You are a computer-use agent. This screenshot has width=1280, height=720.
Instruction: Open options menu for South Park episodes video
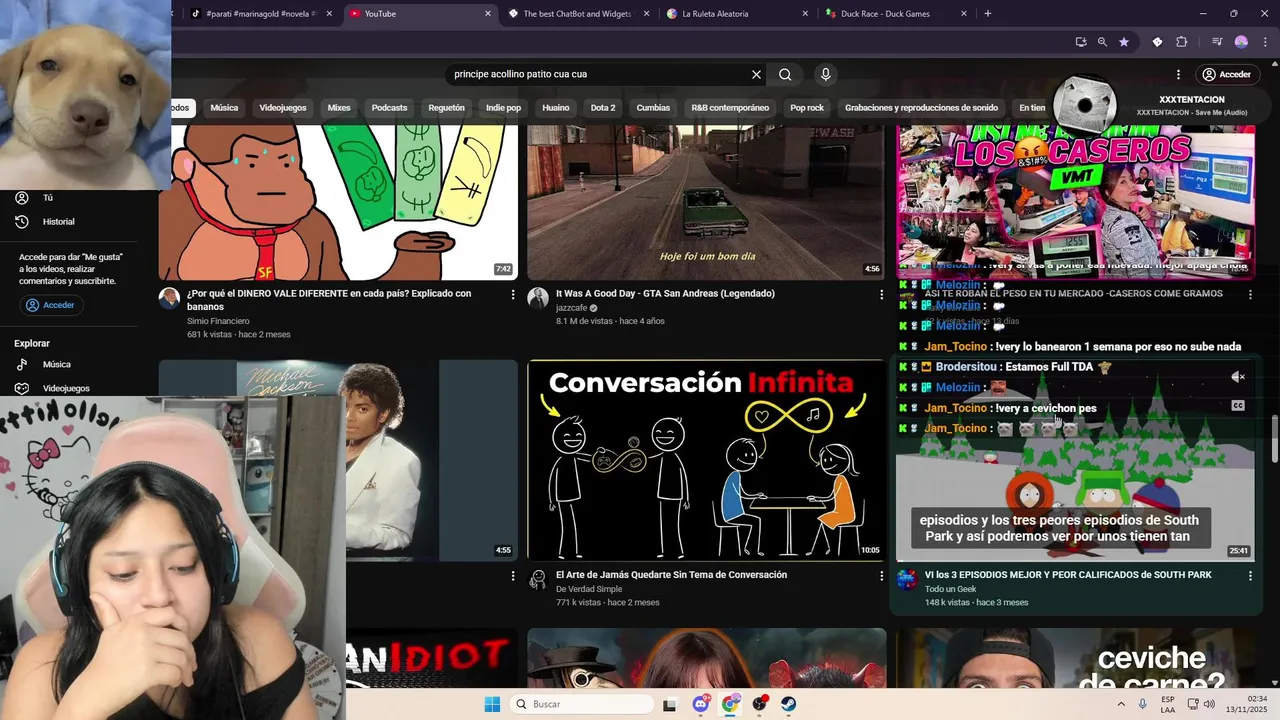point(1250,576)
